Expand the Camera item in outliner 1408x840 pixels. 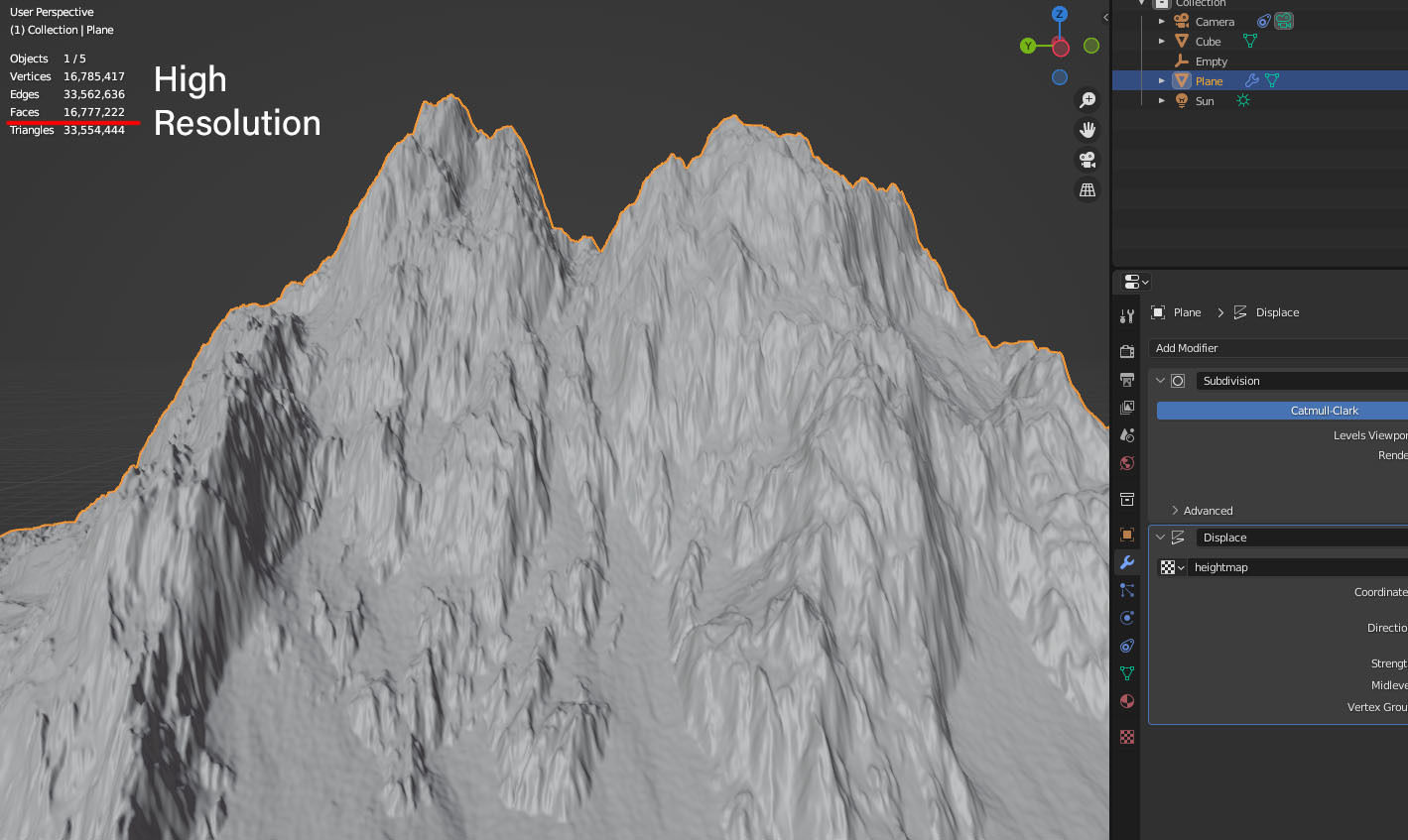click(x=1162, y=21)
